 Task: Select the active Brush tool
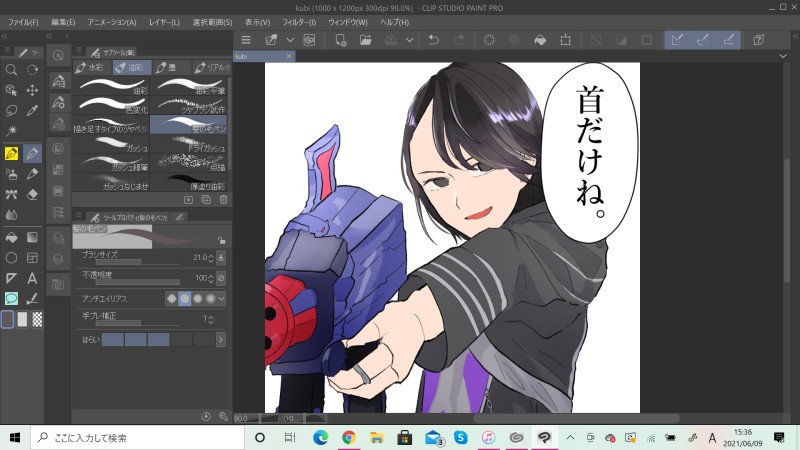click(x=32, y=153)
